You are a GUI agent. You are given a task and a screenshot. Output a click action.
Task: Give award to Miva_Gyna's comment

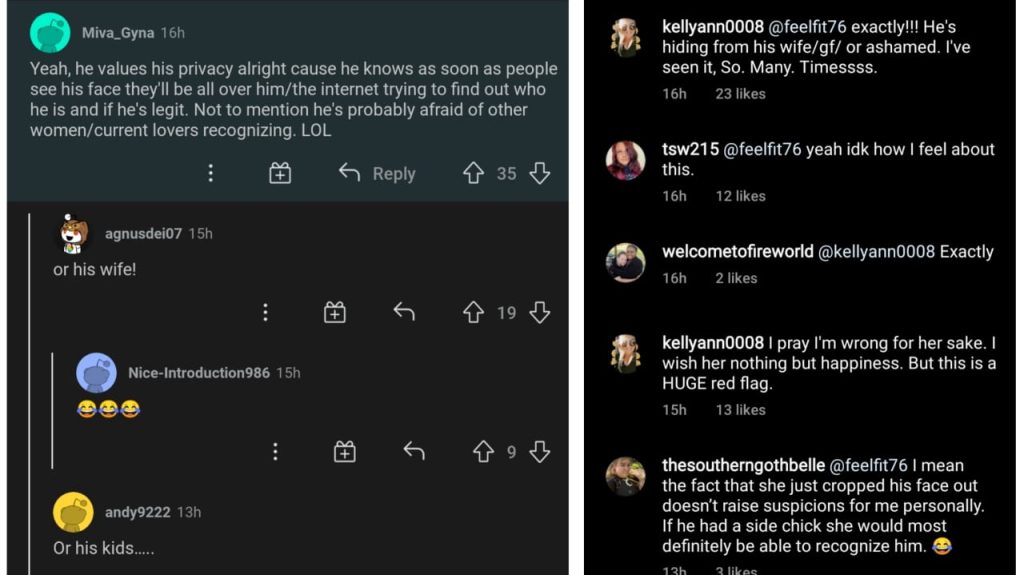[x=280, y=174]
